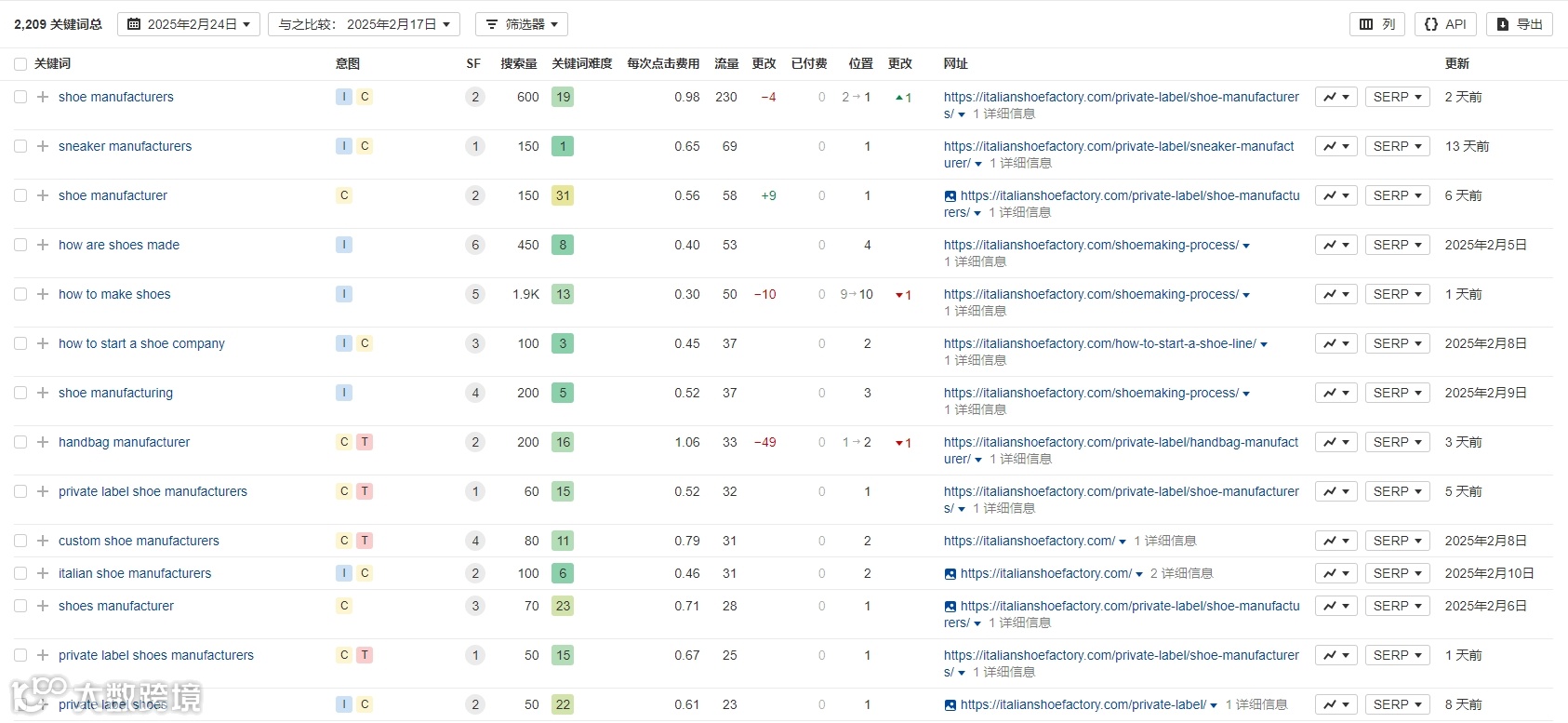Select the shoe manufacturer row checkbox
Screen dimensions: 1568x723
pyautogui.click(x=20, y=195)
